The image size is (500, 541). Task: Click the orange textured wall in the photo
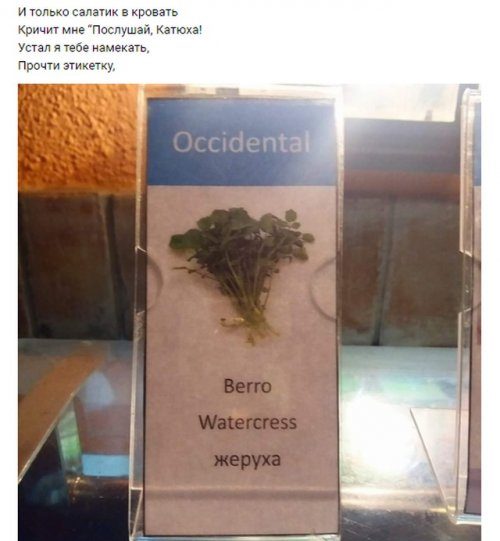coord(78,136)
